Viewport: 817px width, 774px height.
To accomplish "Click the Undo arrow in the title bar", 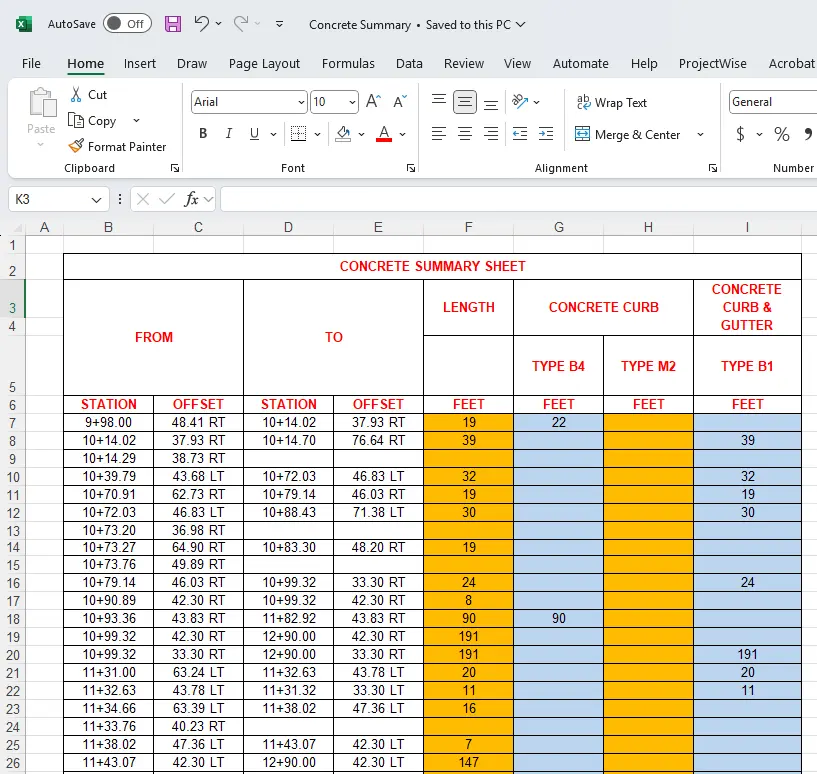I will pos(201,24).
